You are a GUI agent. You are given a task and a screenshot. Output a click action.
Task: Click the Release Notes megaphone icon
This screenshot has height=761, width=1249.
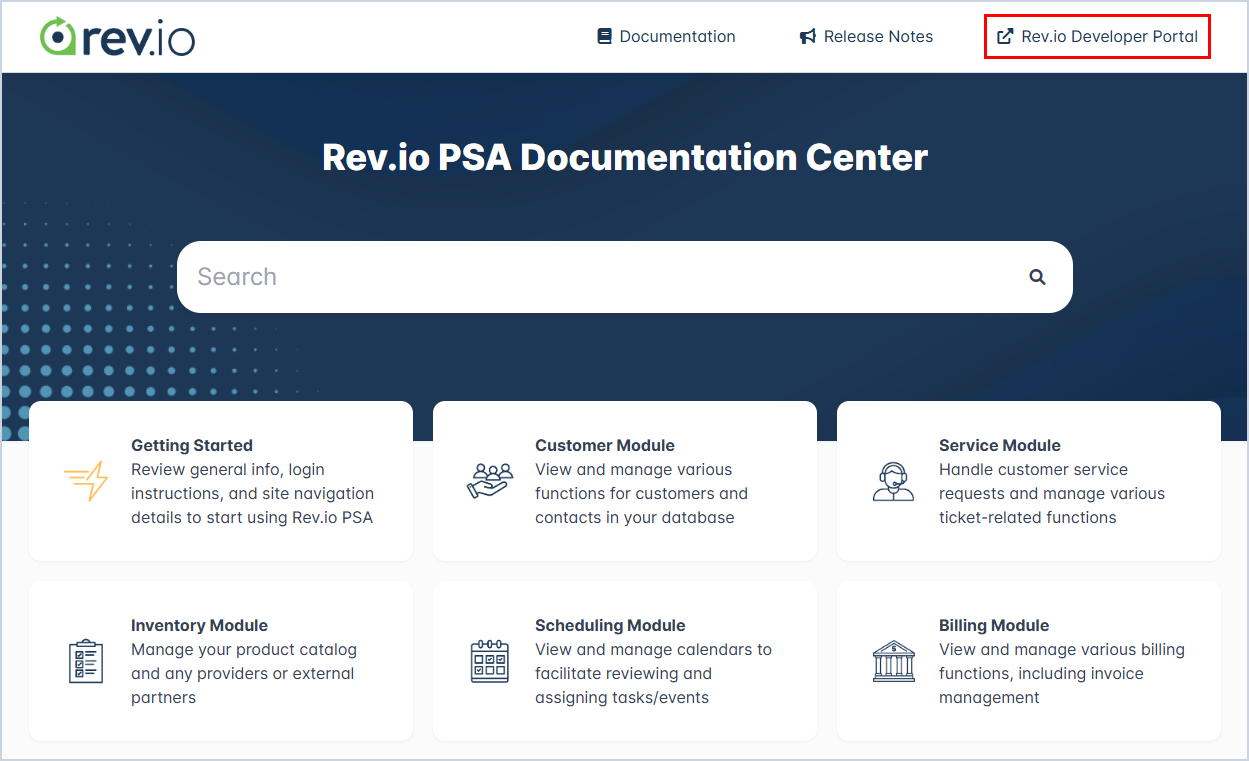(x=808, y=37)
